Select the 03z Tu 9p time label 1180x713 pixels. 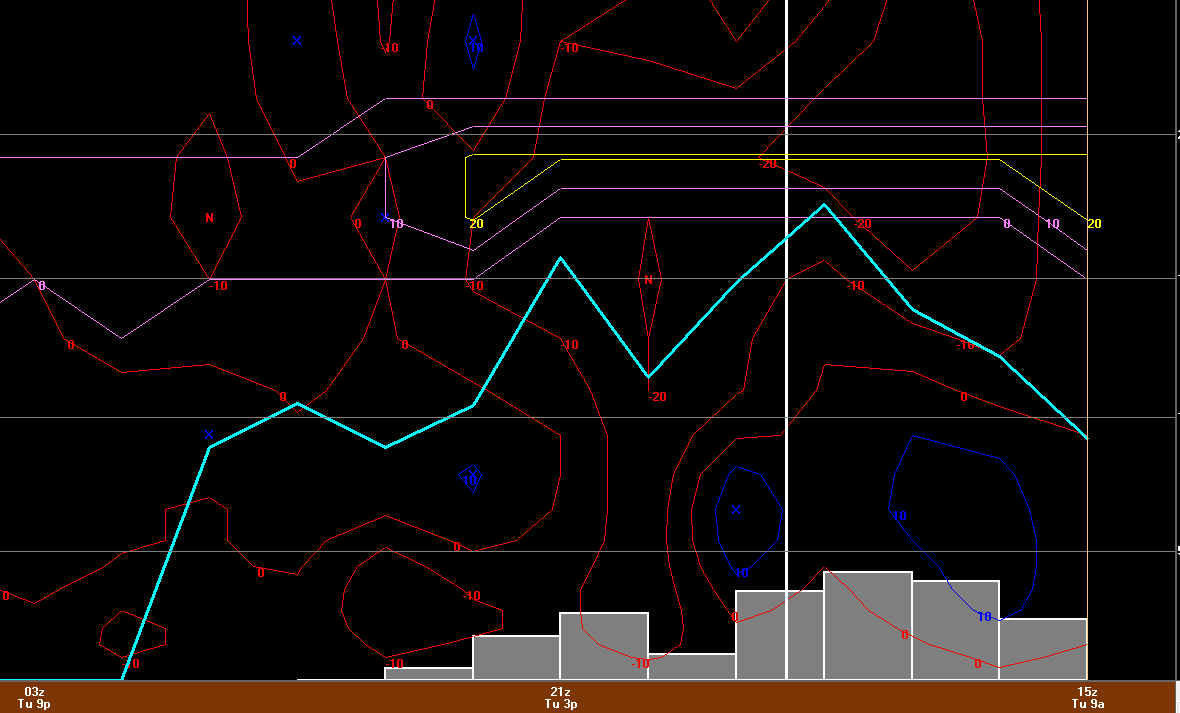[34, 697]
